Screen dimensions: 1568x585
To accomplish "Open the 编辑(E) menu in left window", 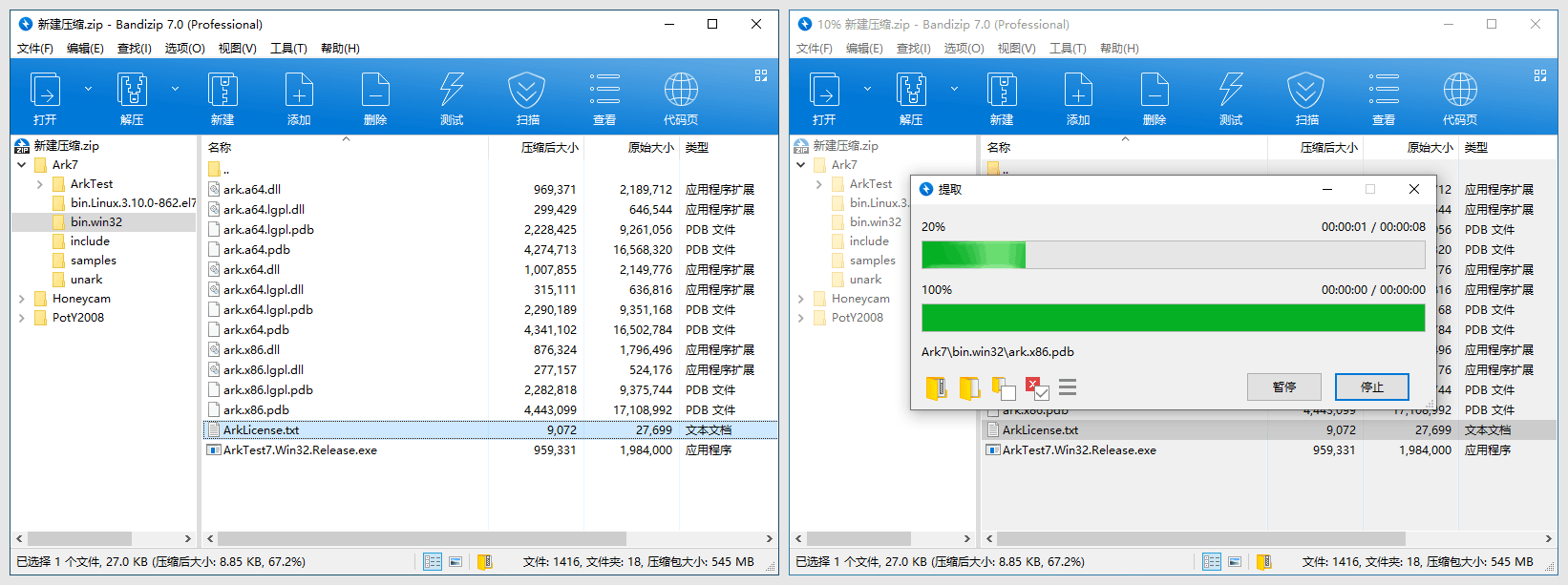I will pos(85,49).
